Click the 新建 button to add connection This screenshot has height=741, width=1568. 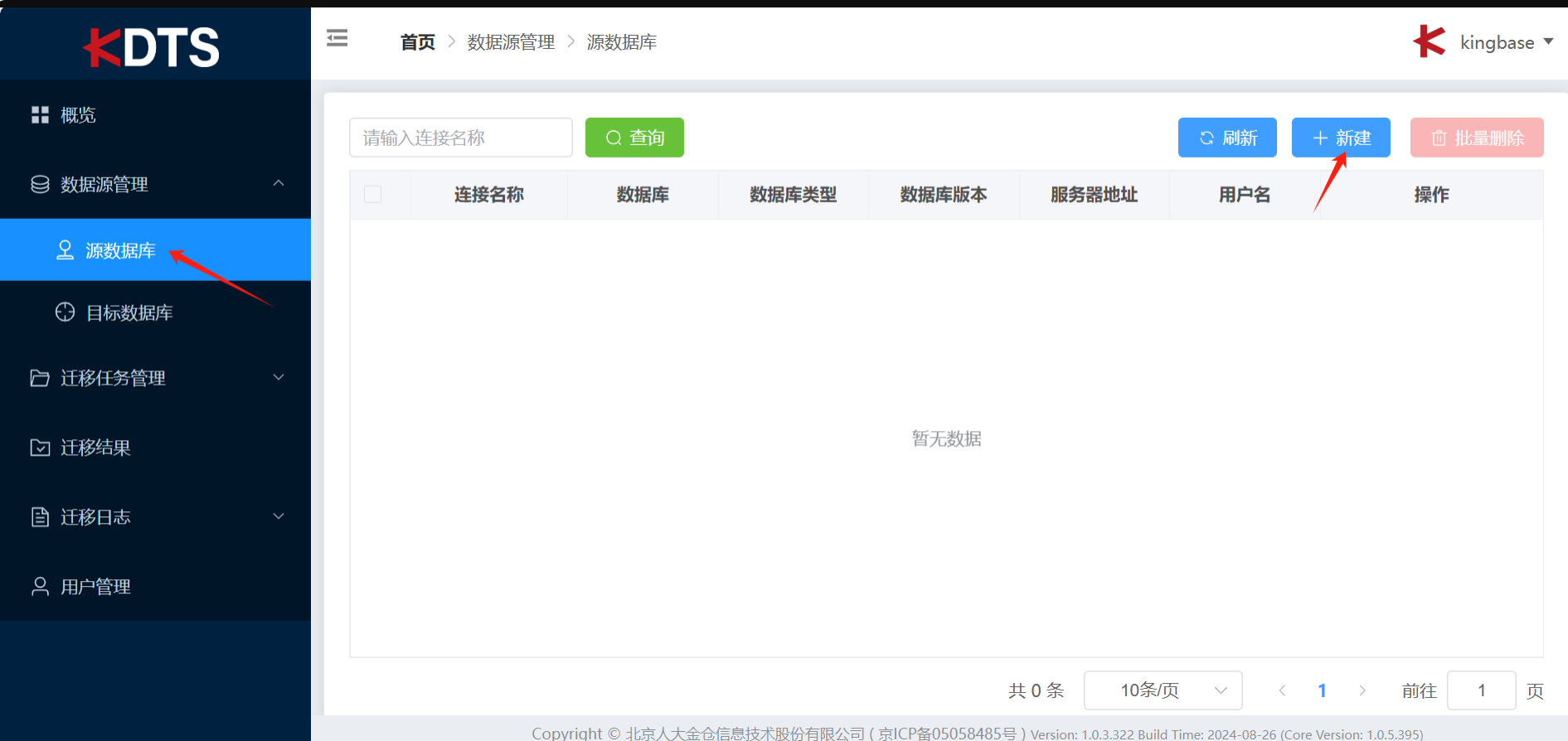(1340, 138)
